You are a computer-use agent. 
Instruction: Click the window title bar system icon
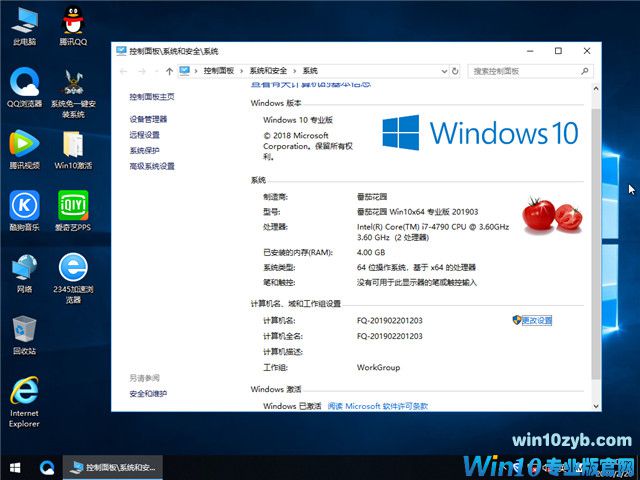(x=121, y=51)
